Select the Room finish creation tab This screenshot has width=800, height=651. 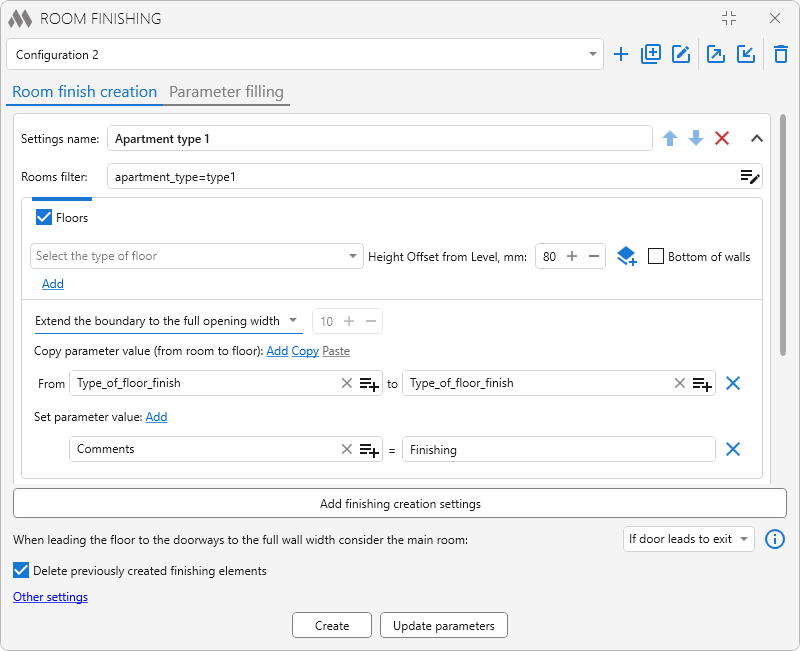pos(84,92)
